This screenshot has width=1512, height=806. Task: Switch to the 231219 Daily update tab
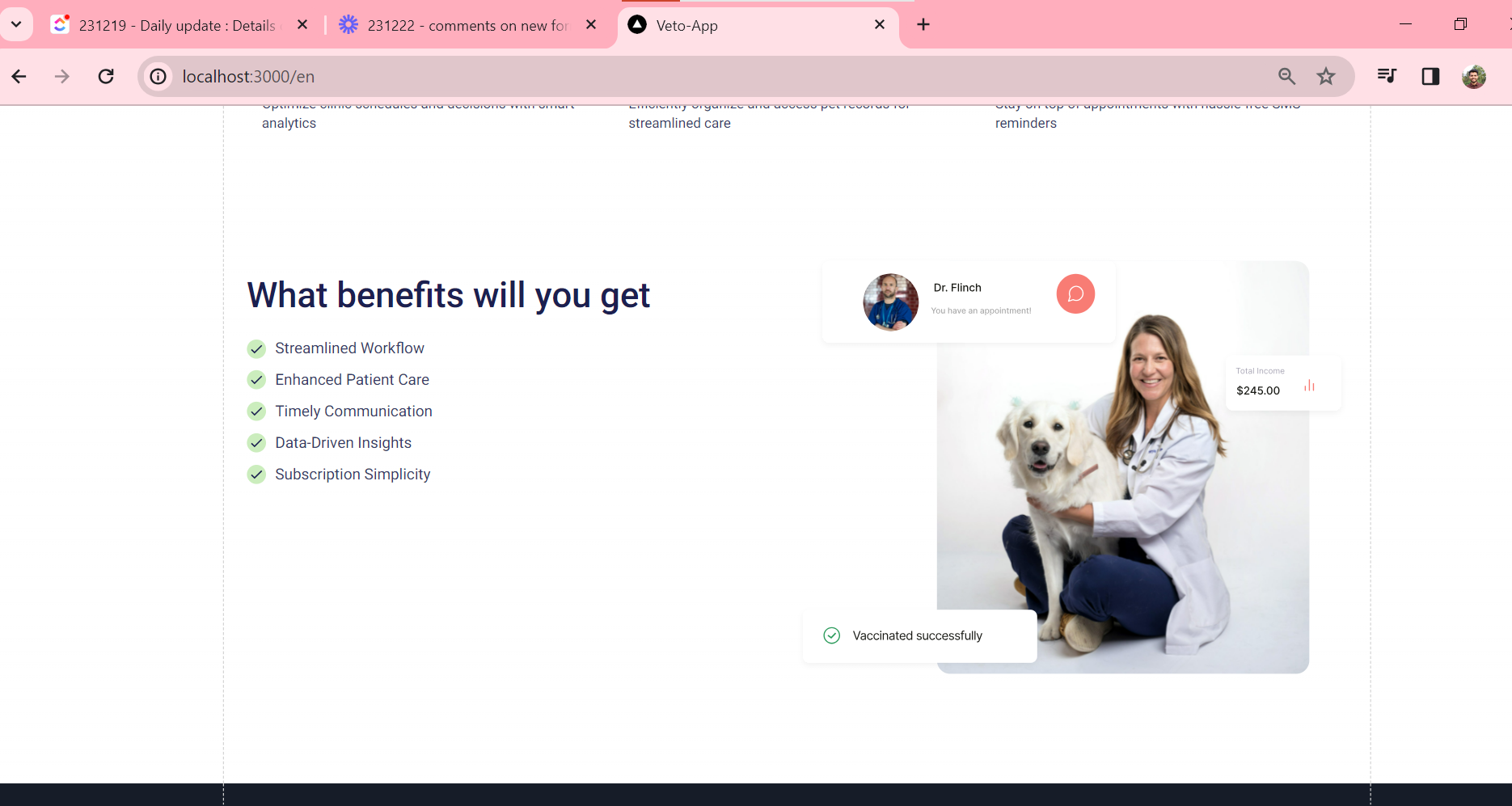pyautogui.click(x=176, y=26)
